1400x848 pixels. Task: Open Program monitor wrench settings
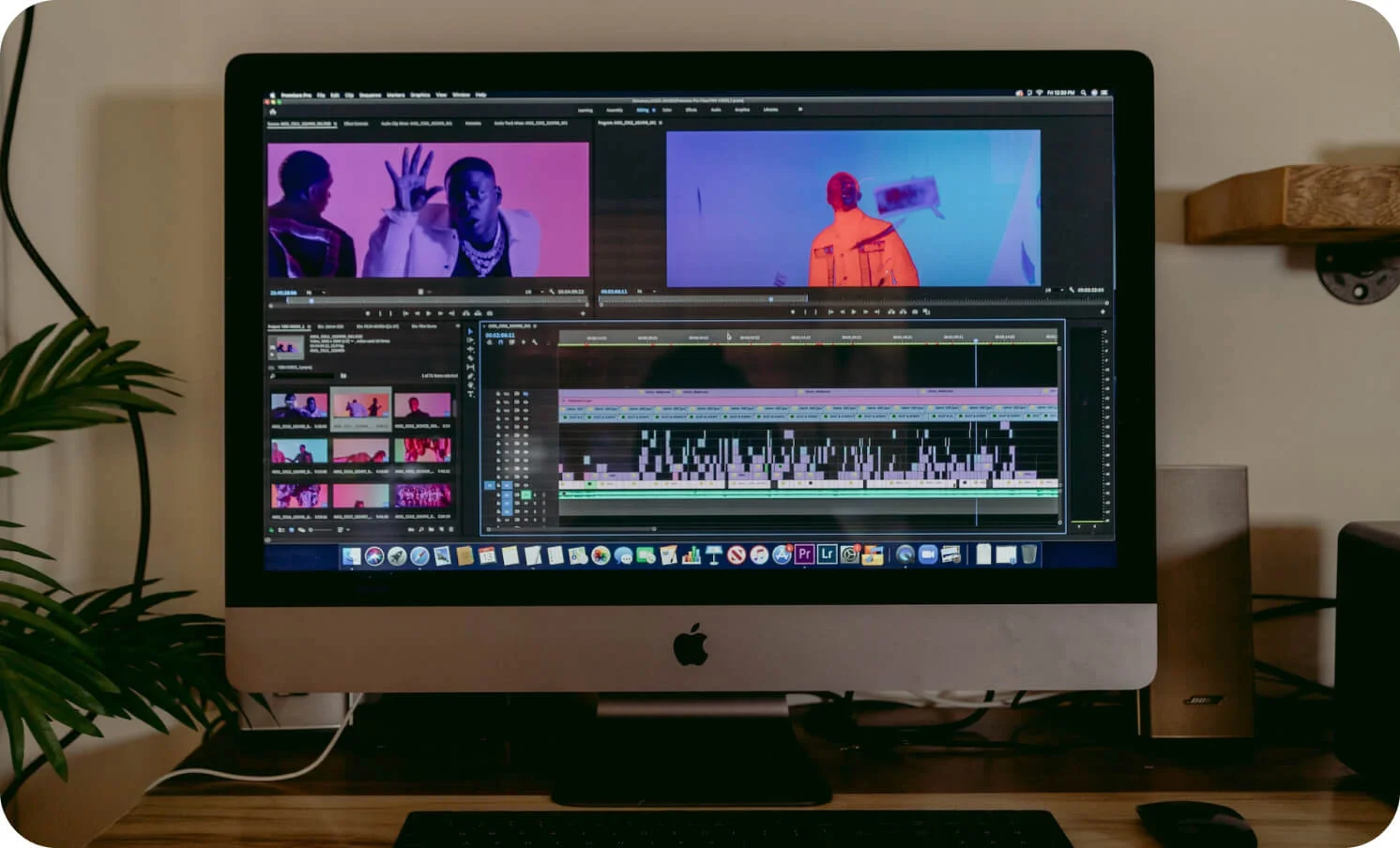(1072, 290)
